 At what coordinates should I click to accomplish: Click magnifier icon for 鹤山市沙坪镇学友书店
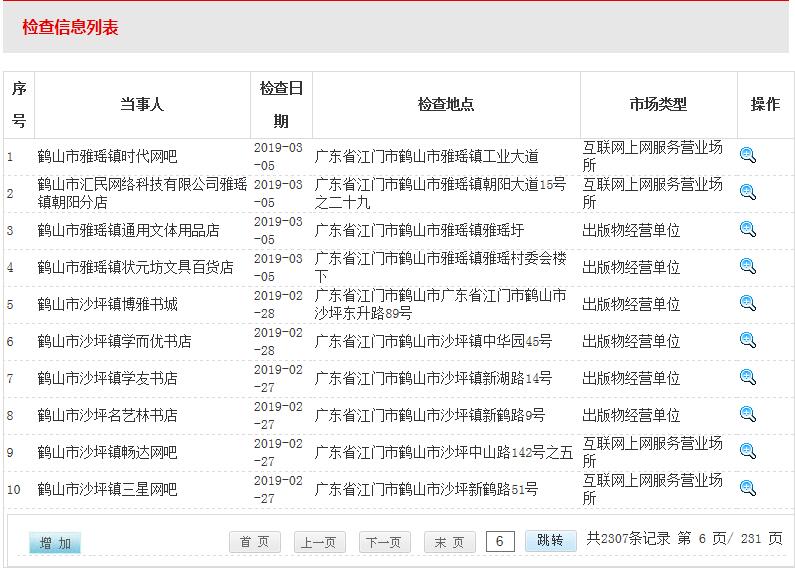click(748, 377)
